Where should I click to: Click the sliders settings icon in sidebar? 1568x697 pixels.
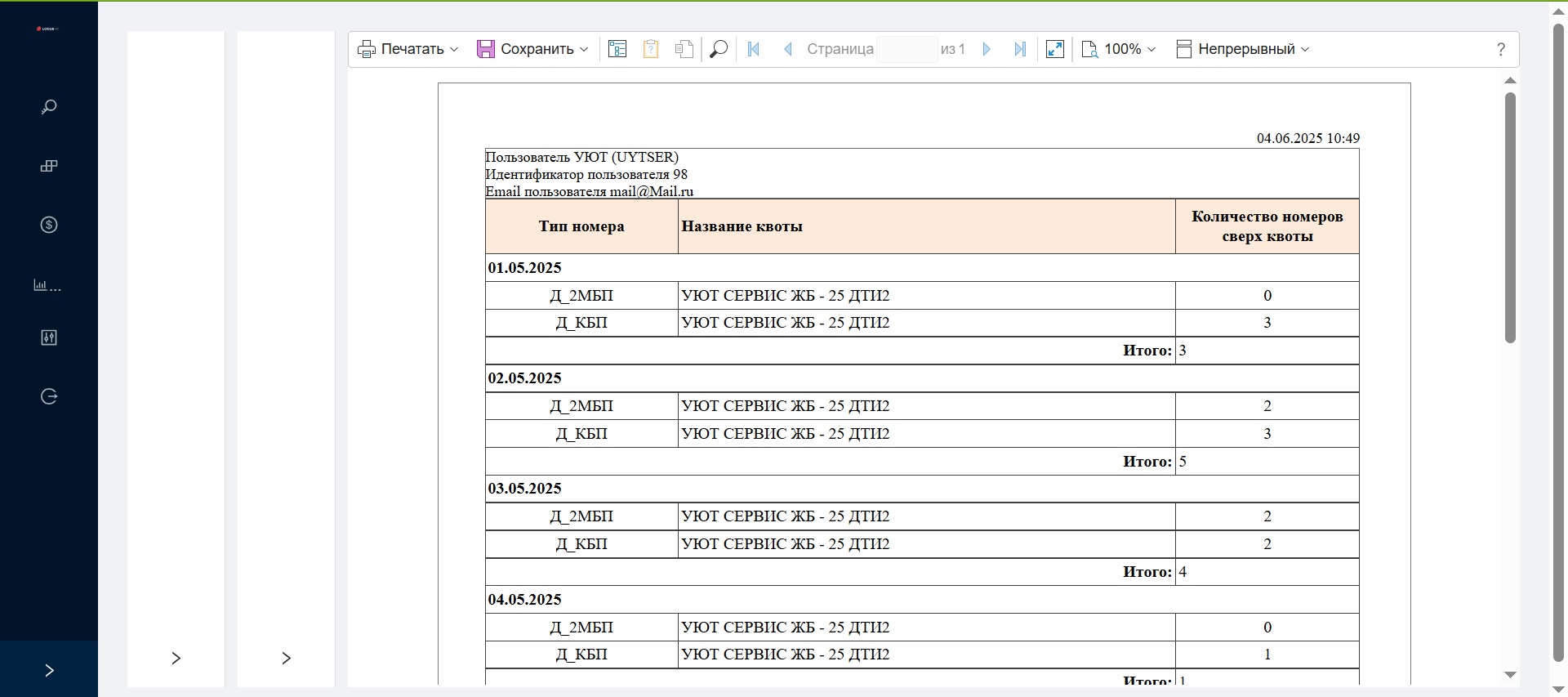pos(49,337)
